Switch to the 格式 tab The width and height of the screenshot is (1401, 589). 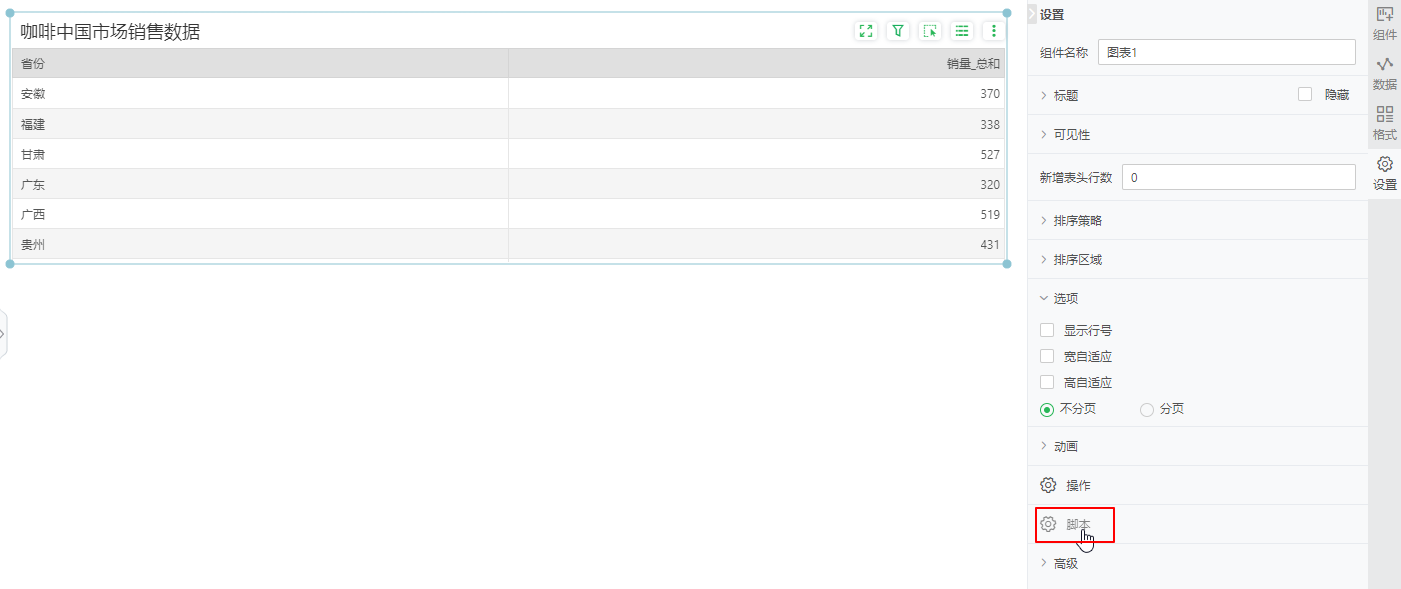click(1384, 123)
